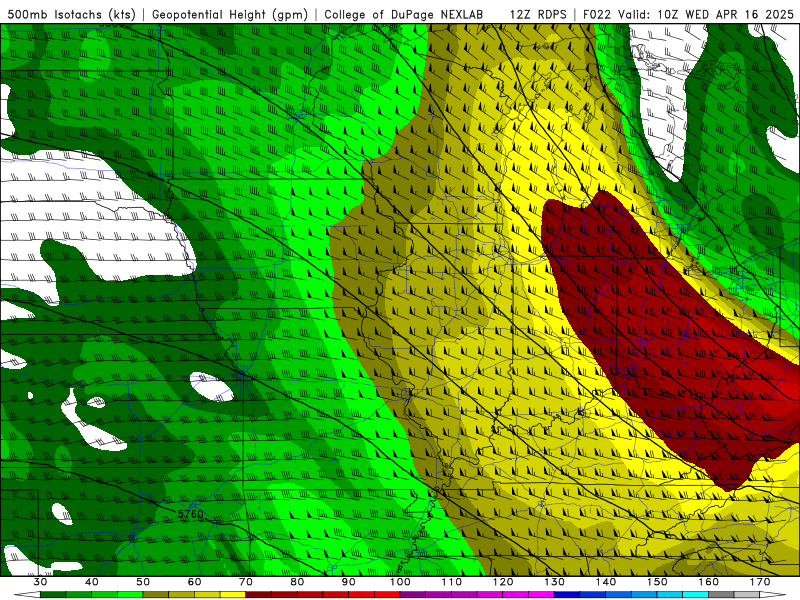The width and height of the screenshot is (800, 600).
Task: Pick the gray swatch right of 160
Action: [721, 594]
